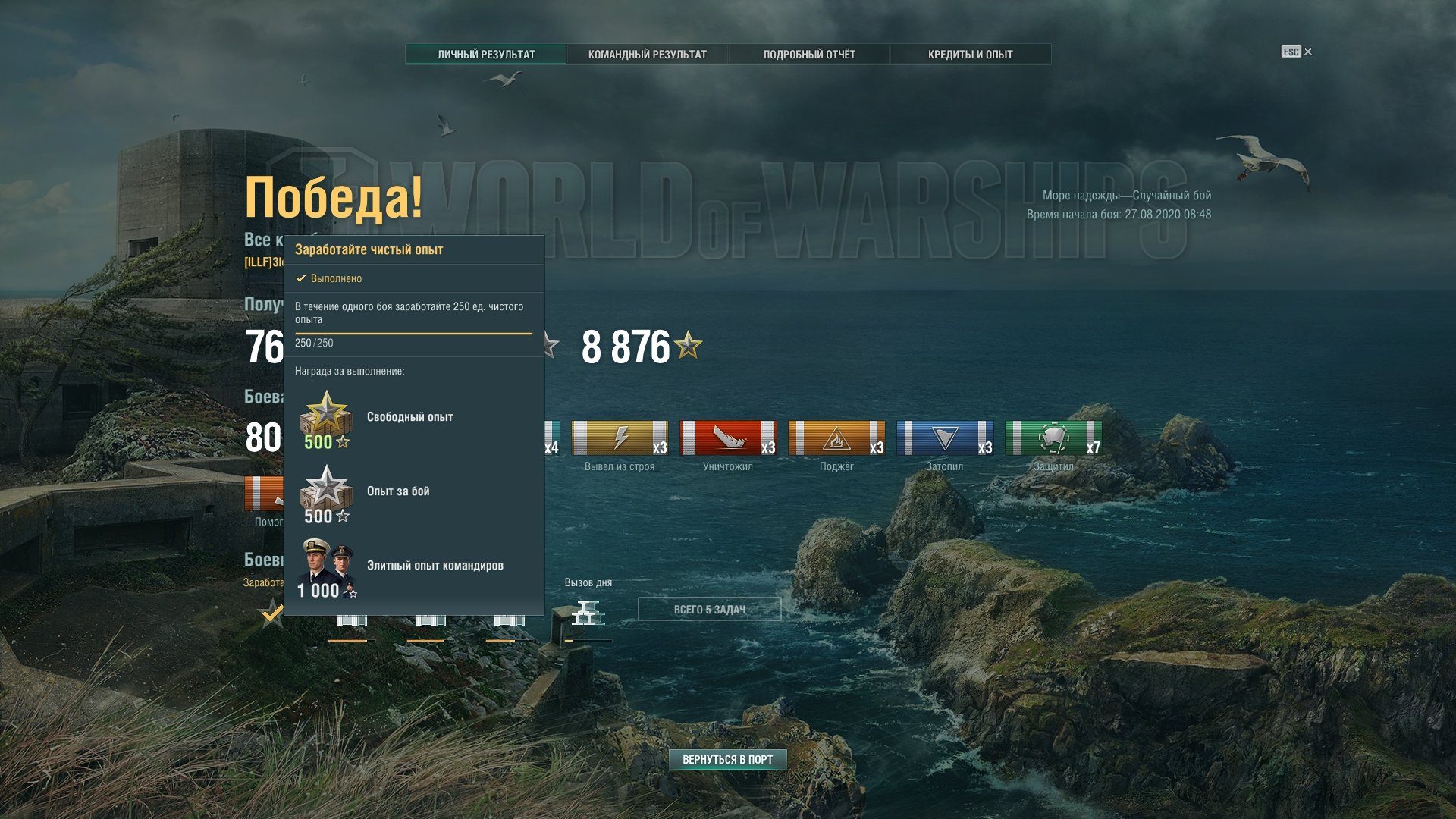
Task: Click the 'Вернуться в порт' button
Action: pyautogui.click(x=728, y=760)
